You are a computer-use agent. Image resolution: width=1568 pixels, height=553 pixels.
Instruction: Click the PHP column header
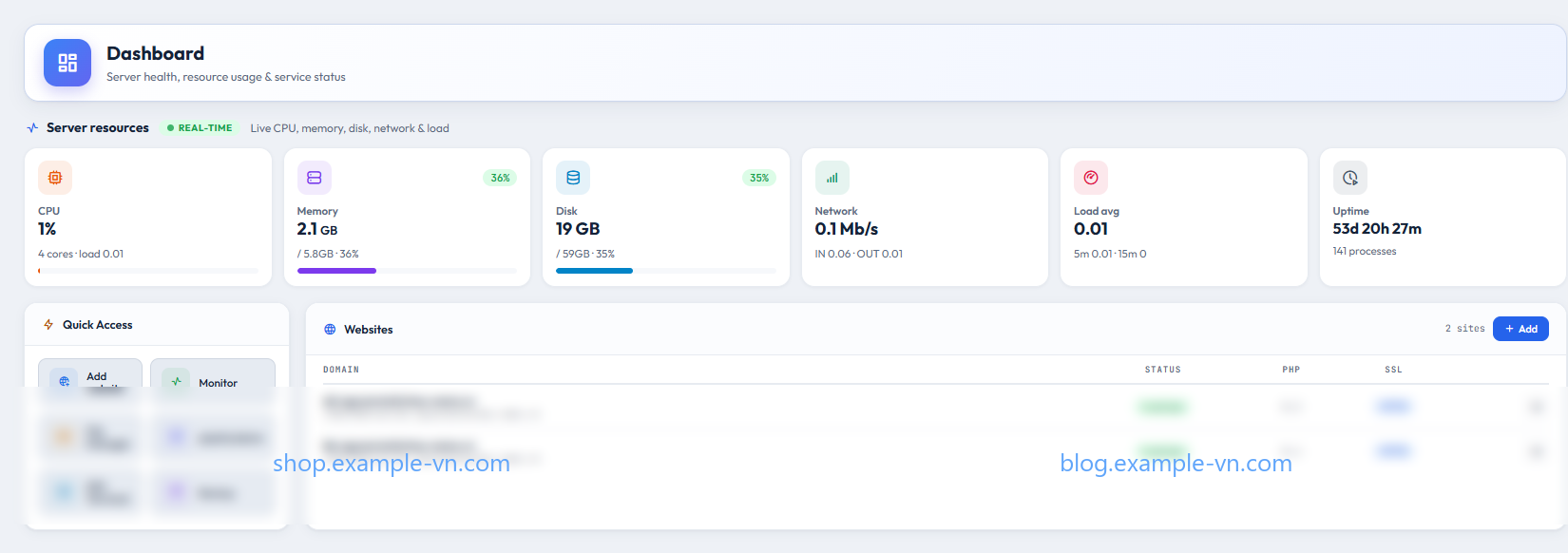coord(1291,370)
